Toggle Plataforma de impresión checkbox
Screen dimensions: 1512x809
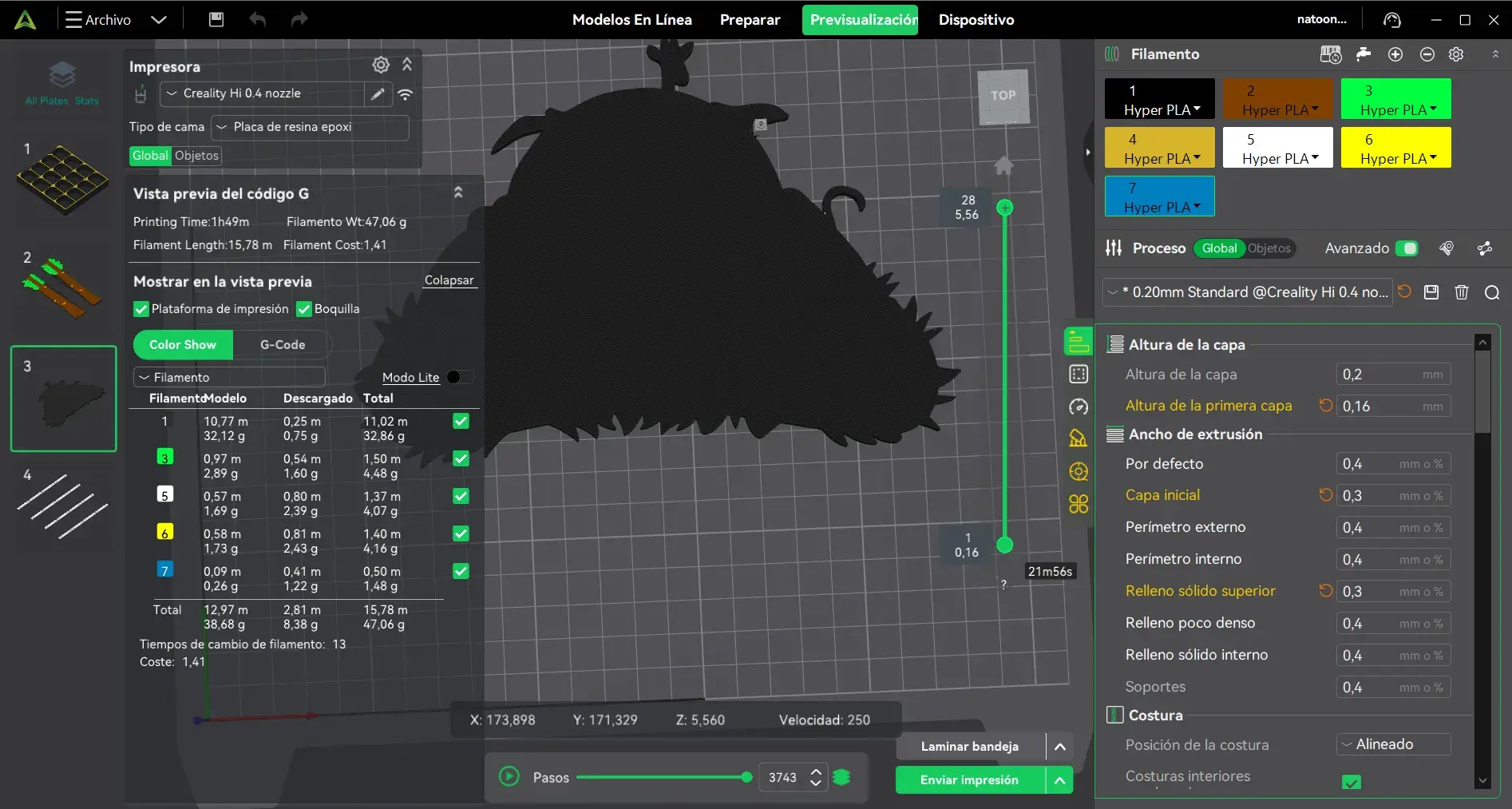141,309
